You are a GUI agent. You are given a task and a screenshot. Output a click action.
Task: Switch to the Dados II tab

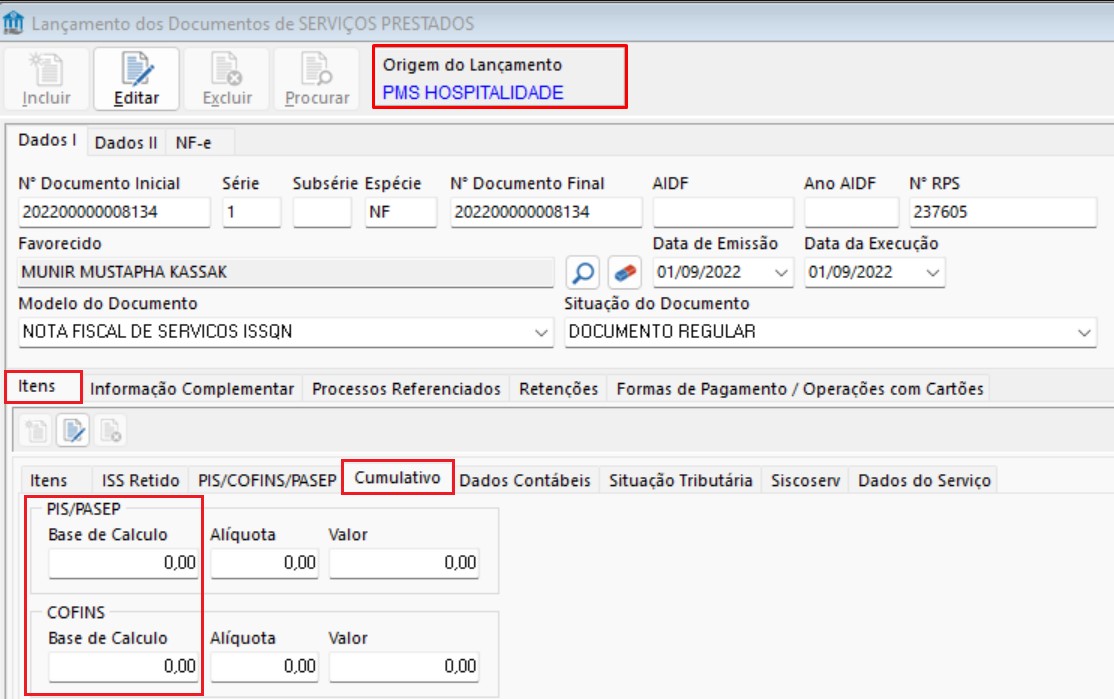click(126, 143)
